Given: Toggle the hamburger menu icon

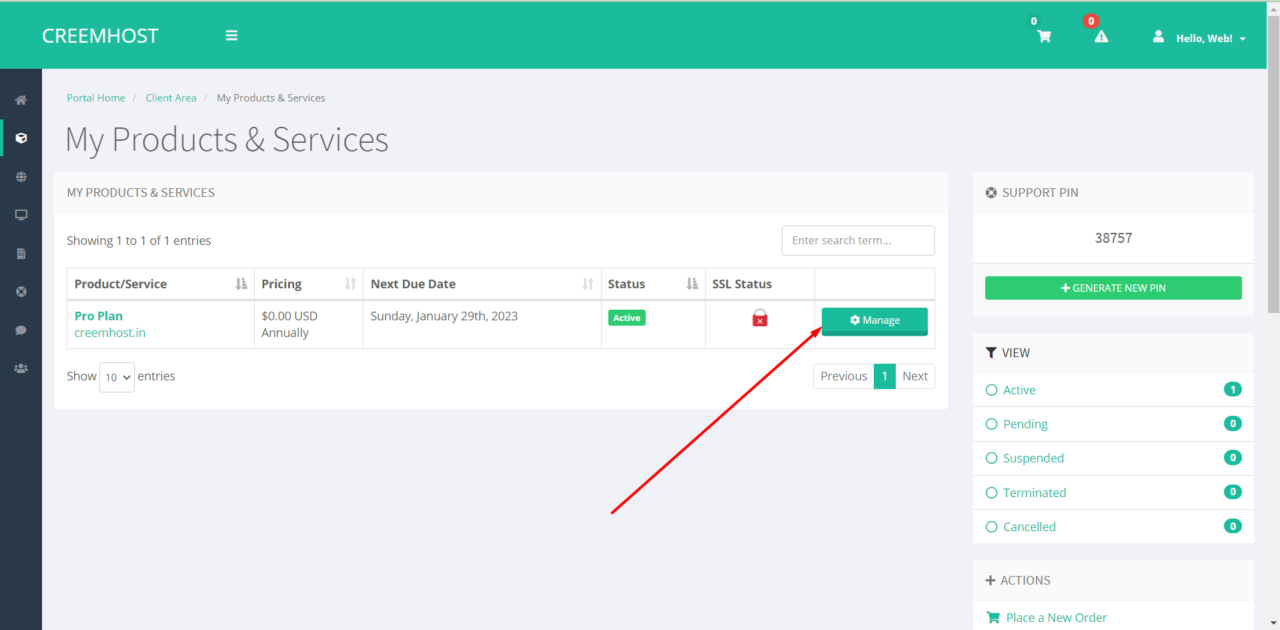Looking at the screenshot, I should tap(232, 35).
